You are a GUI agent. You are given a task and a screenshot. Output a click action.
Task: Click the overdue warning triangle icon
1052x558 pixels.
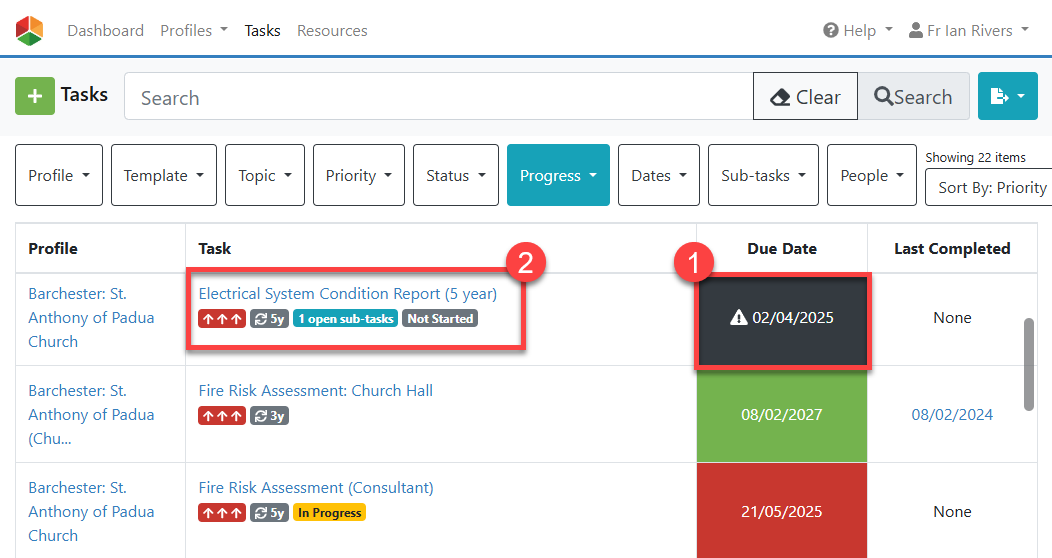pyautogui.click(x=739, y=318)
